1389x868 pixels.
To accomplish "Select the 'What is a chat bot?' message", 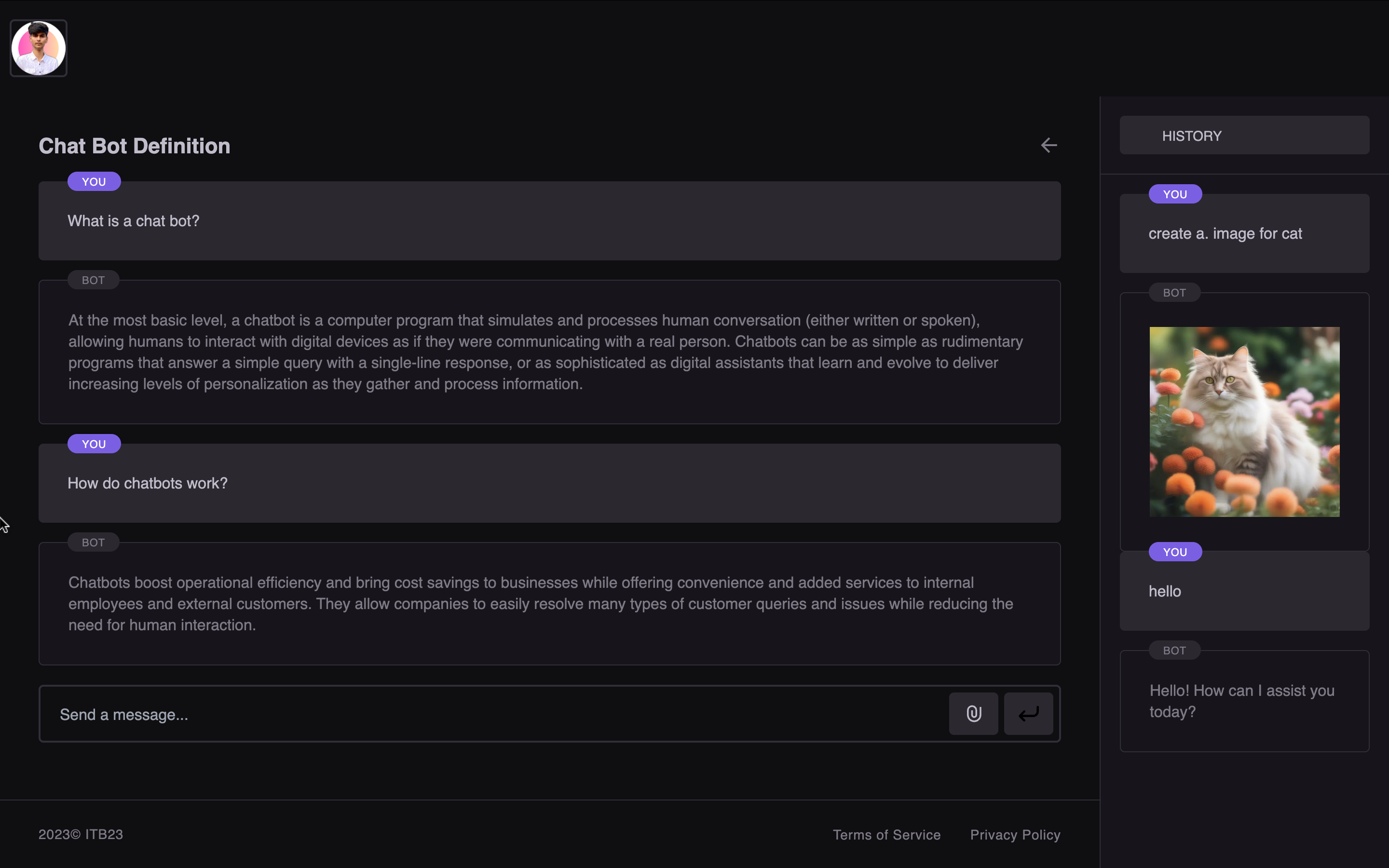I will click(133, 221).
